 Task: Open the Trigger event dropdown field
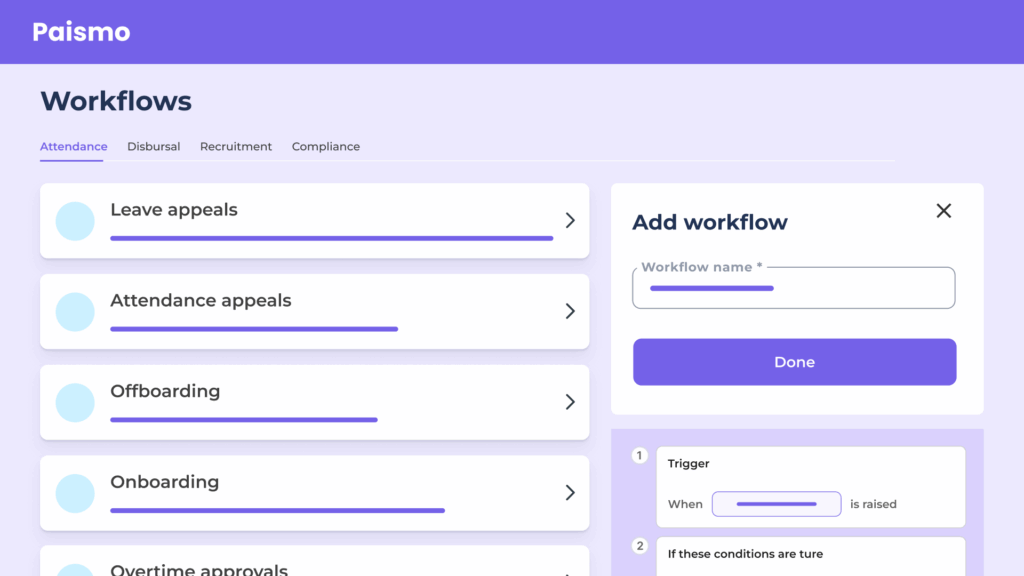point(776,504)
